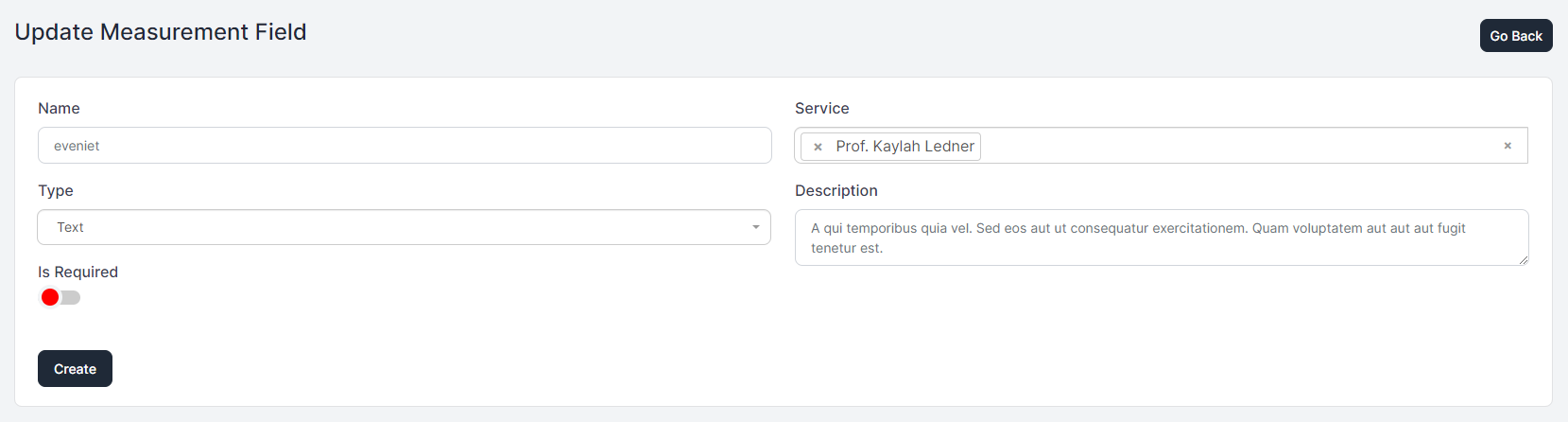
Task: Click the Create button
Action: pyautogui.click(x=75, y=369)
